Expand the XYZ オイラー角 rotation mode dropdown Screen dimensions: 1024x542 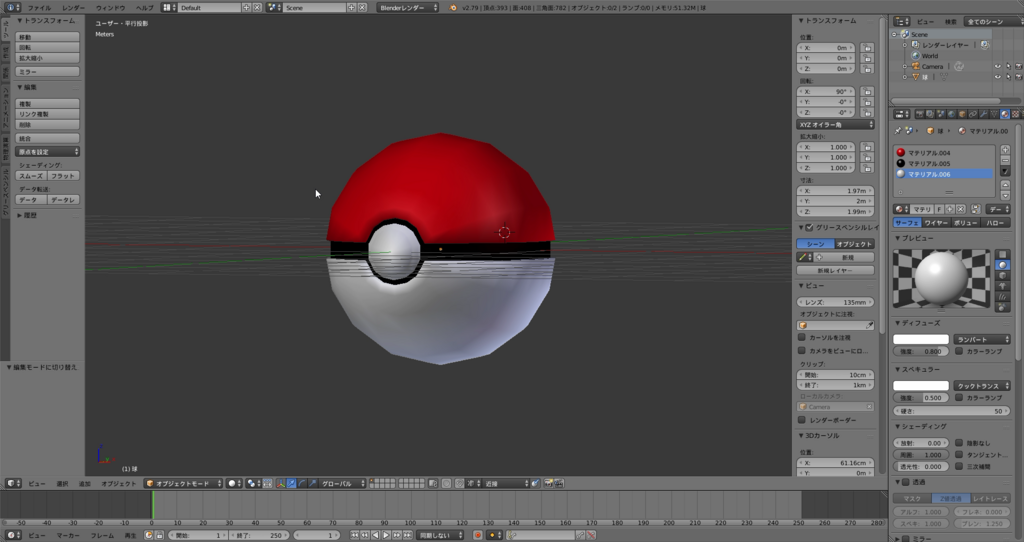[x=835, y=125]
